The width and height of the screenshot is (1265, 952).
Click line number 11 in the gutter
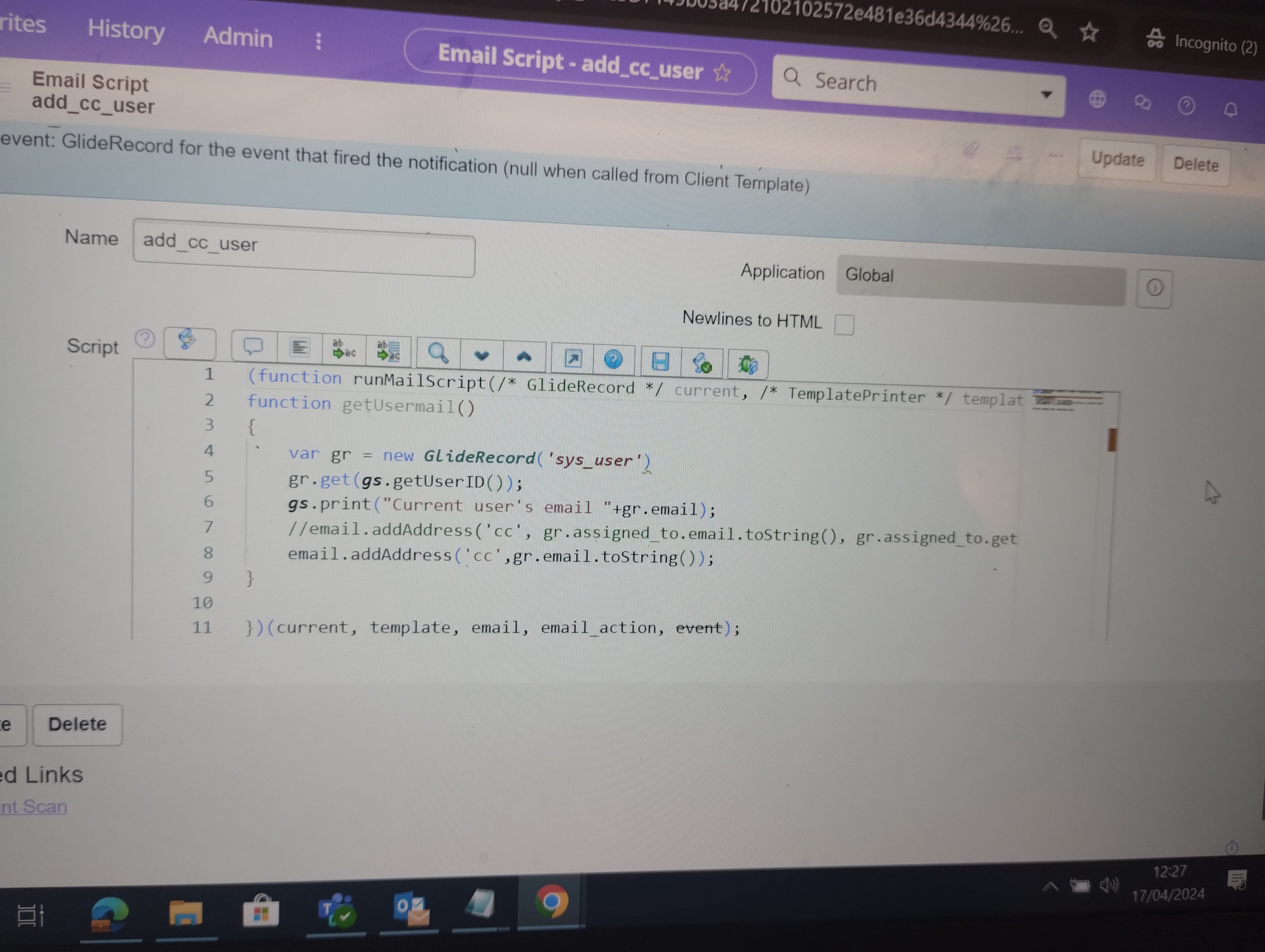coord(202,628)
